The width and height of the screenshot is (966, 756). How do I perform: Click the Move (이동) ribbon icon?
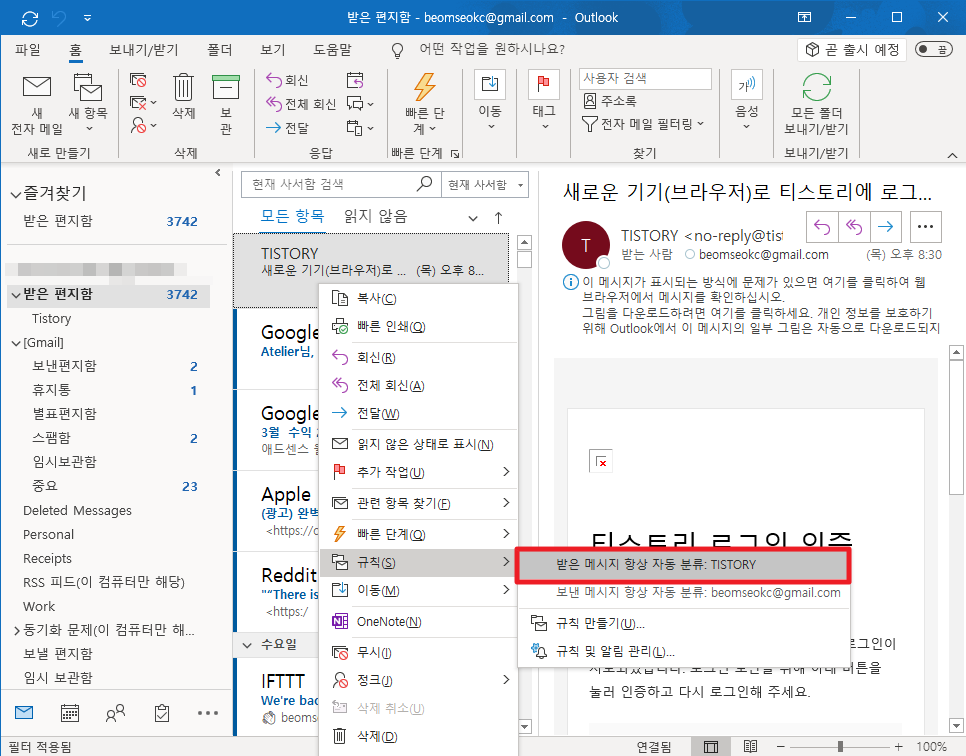click(x=490, y=84)
